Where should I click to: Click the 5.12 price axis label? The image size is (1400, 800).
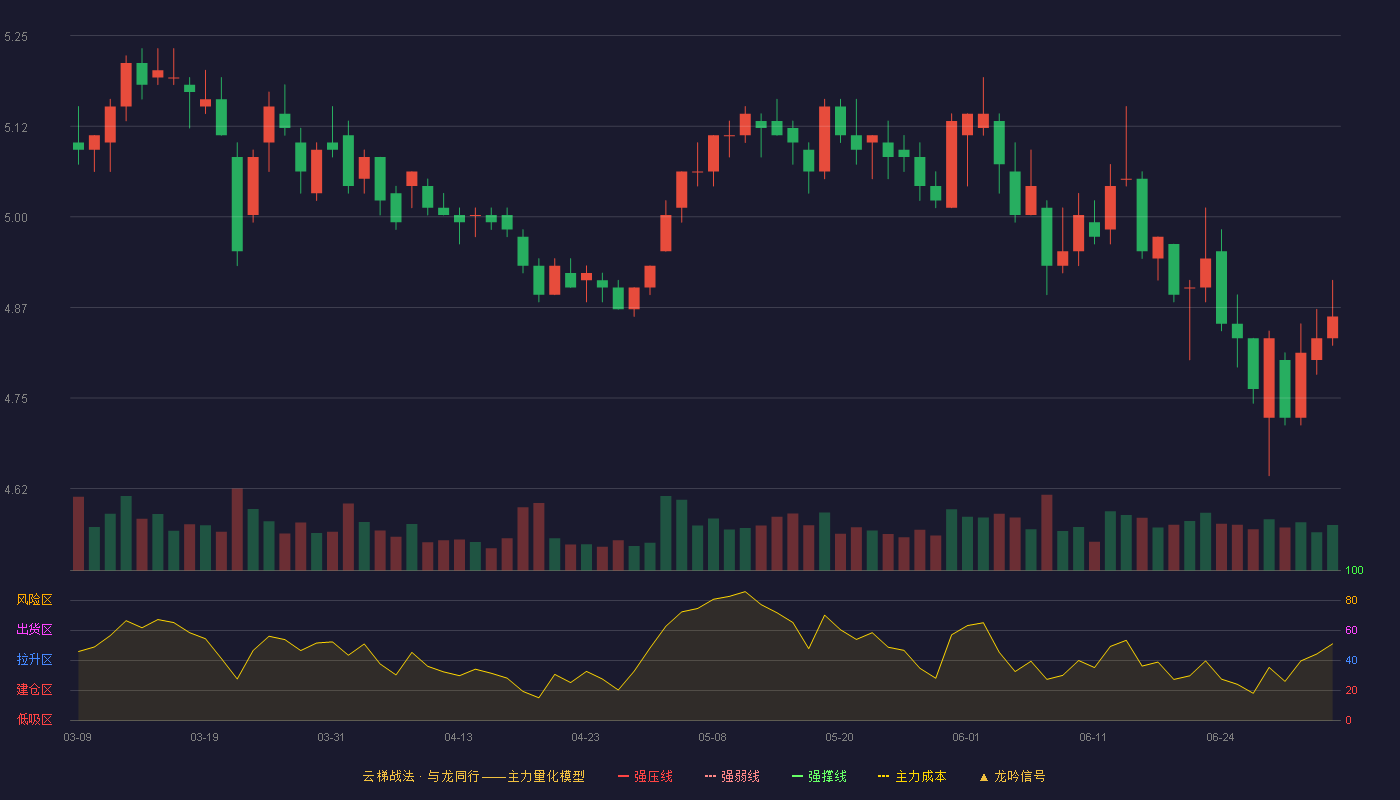point(16,128)
